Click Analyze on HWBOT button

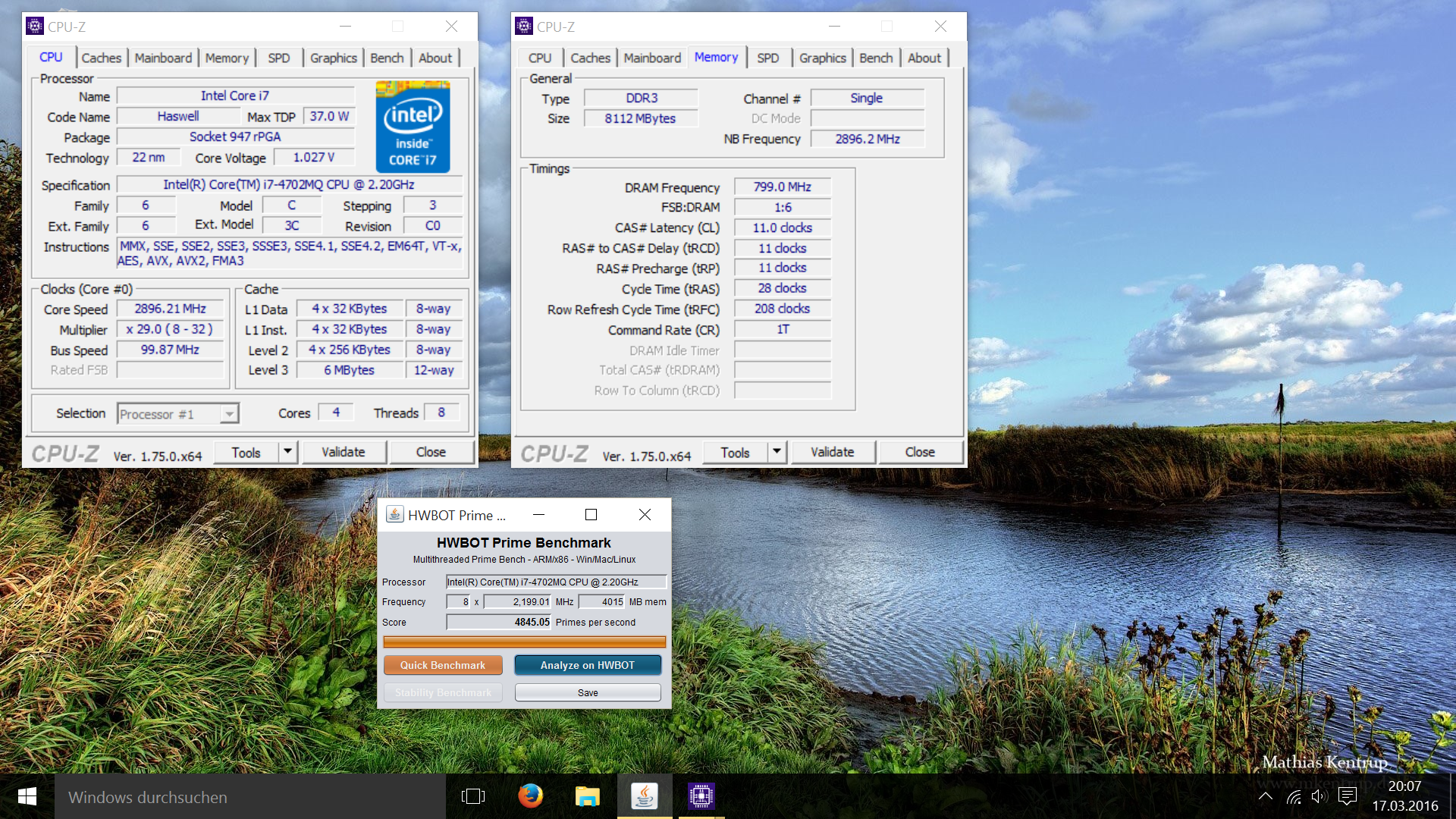pyautogui.click(x=588, y=665)
